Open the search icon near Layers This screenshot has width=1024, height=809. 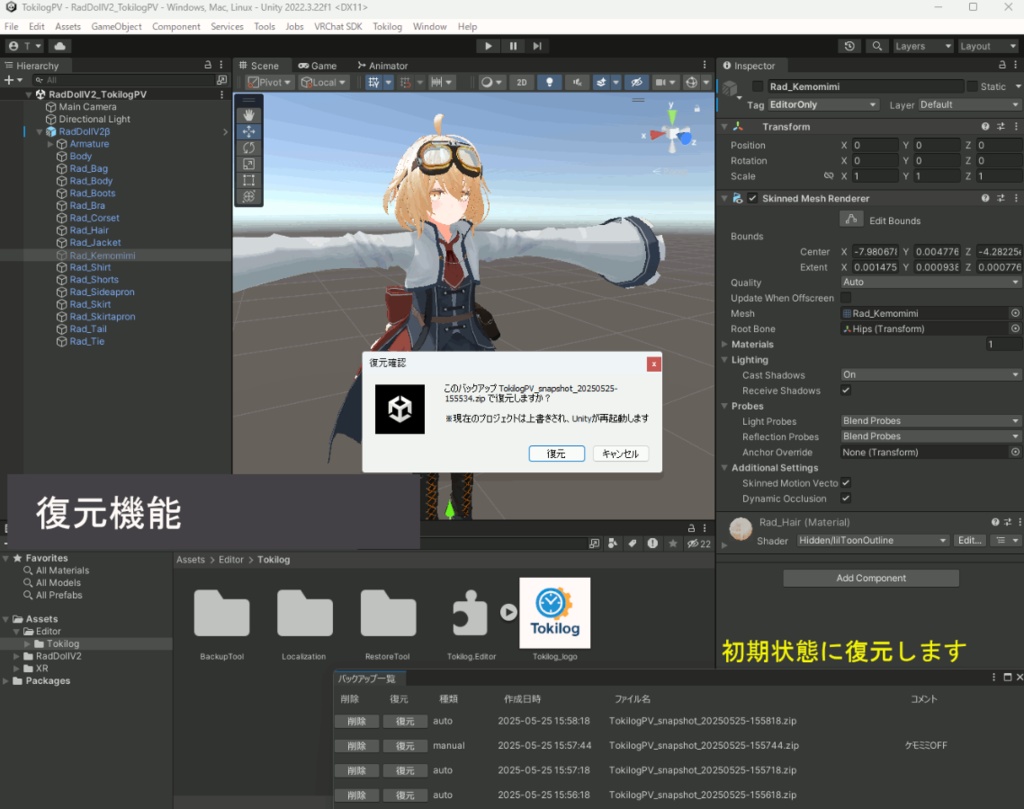[874, 46]
